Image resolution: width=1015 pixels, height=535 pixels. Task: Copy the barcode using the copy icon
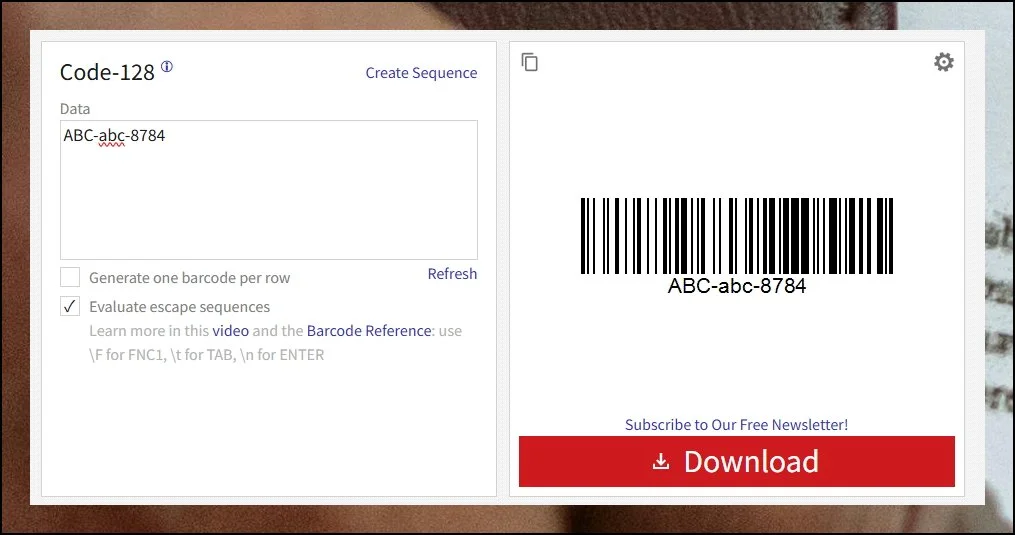point(530,62)
